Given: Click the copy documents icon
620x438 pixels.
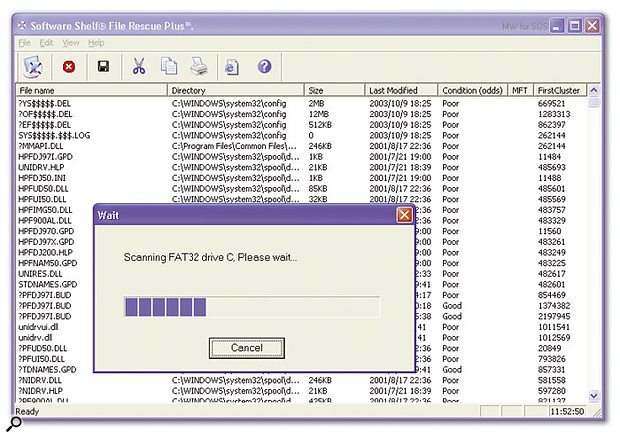Looking at the screenshot, I should coord(169,67).
